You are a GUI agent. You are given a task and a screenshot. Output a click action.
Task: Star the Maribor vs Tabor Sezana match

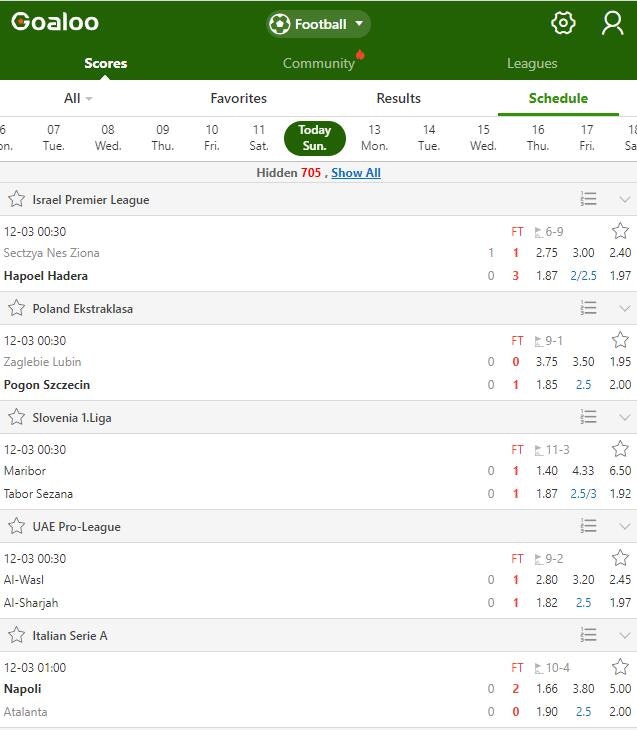[x=620, y=449]
